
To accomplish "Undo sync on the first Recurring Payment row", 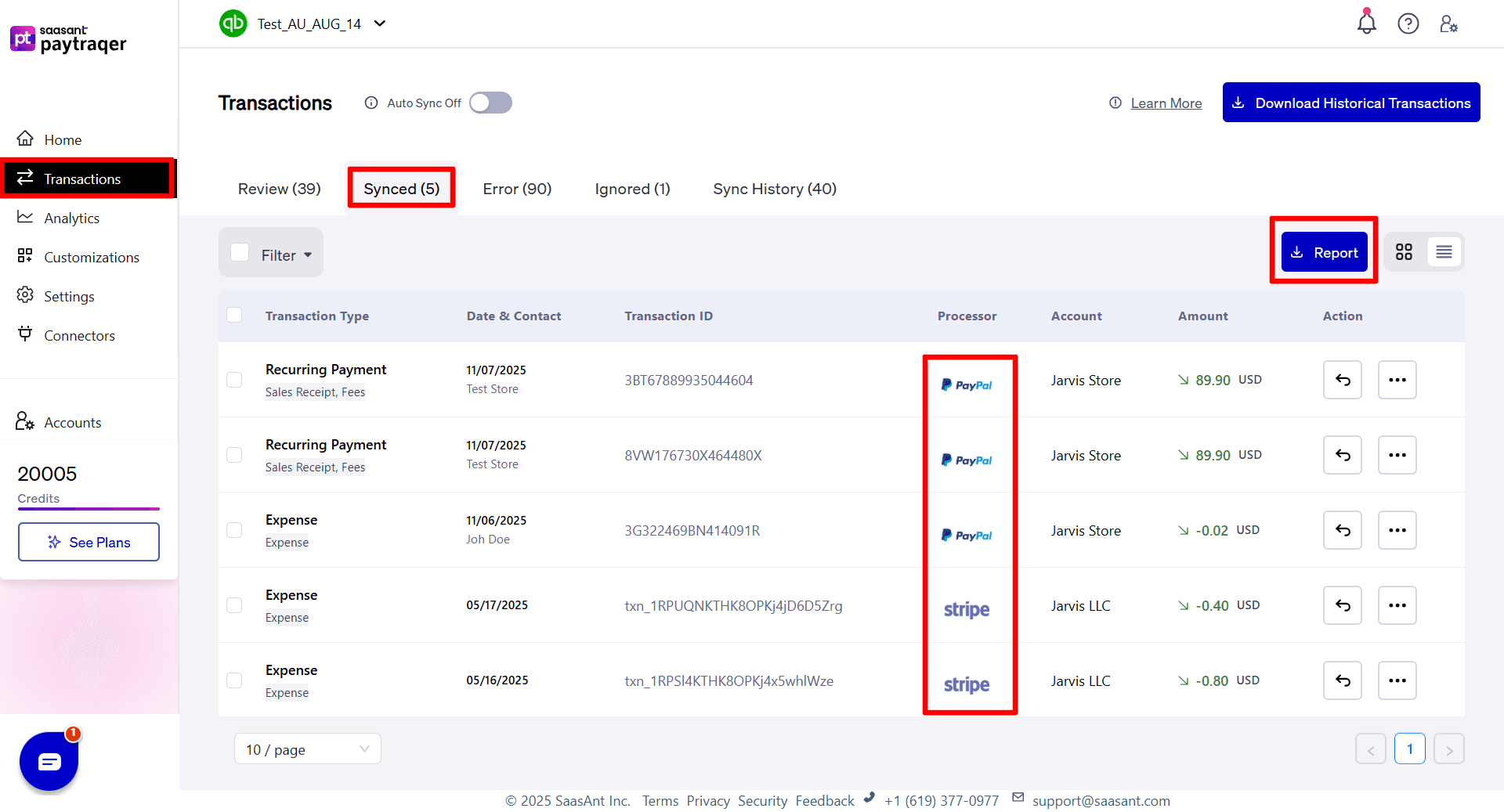I will point(1342,380).
